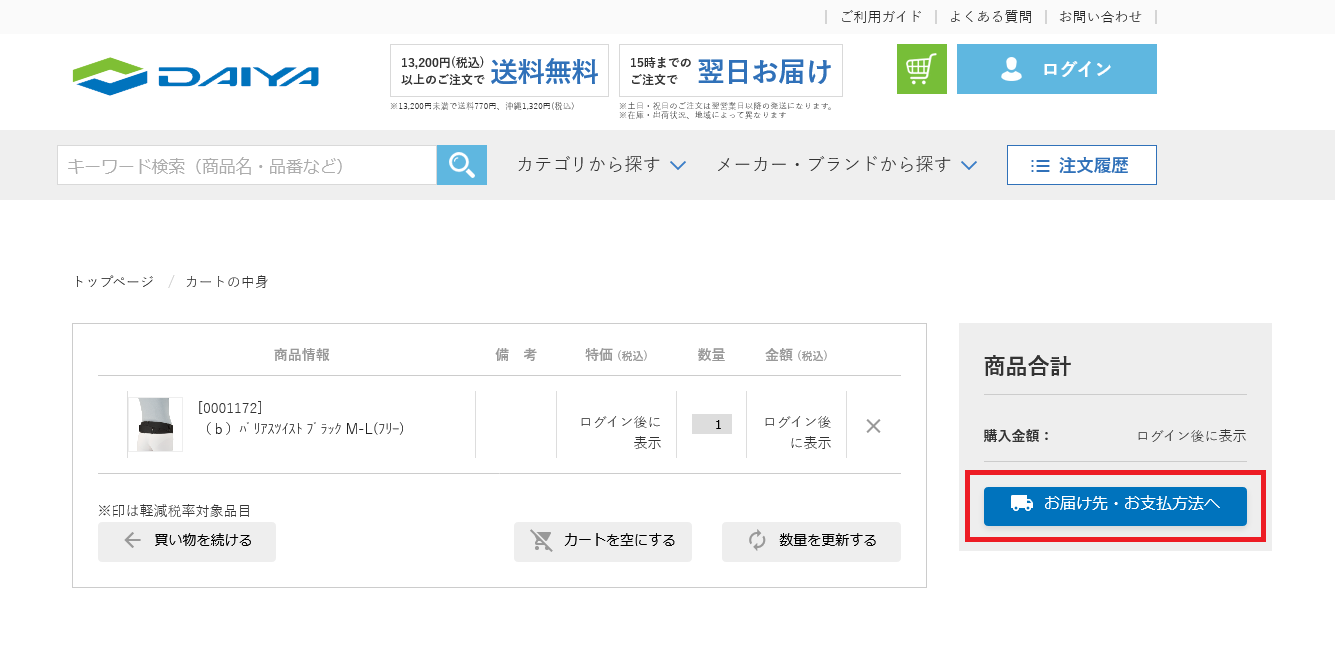Open ご利用ガイド link
This screenshot has height=668, width=1335.
pyautogui.click(x=880, y=16)
